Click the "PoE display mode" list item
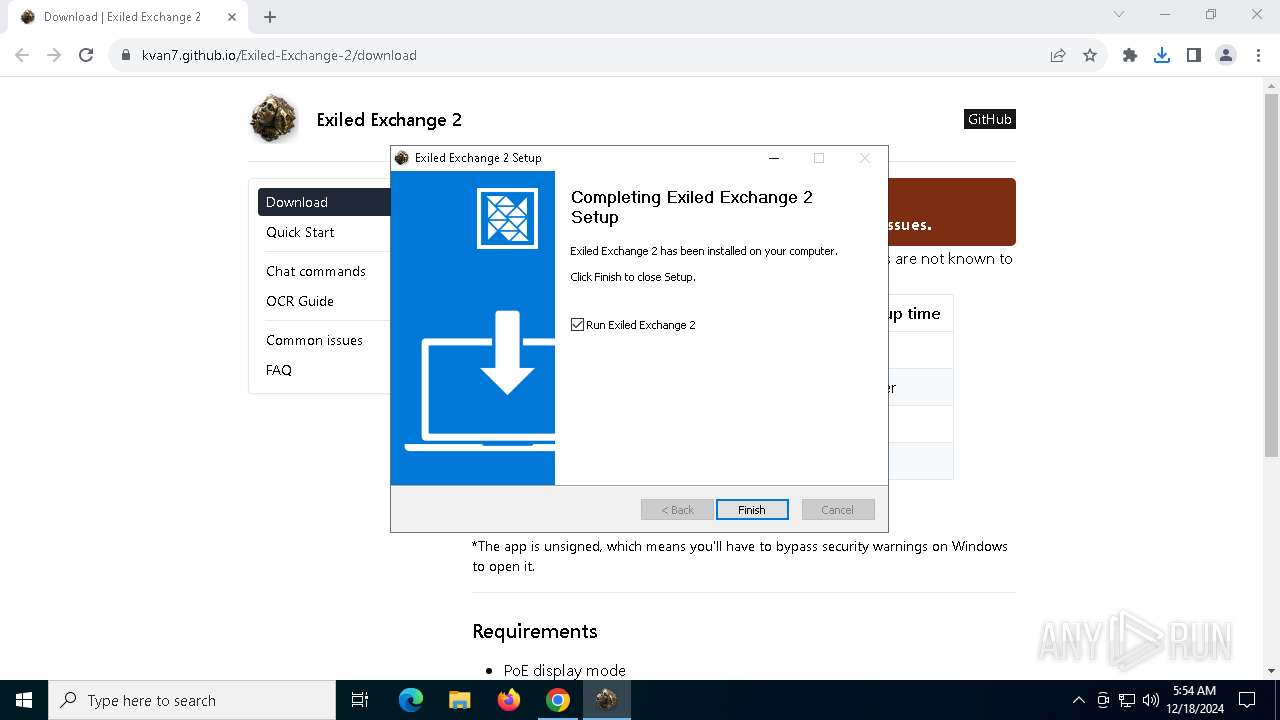 (565, 670)
